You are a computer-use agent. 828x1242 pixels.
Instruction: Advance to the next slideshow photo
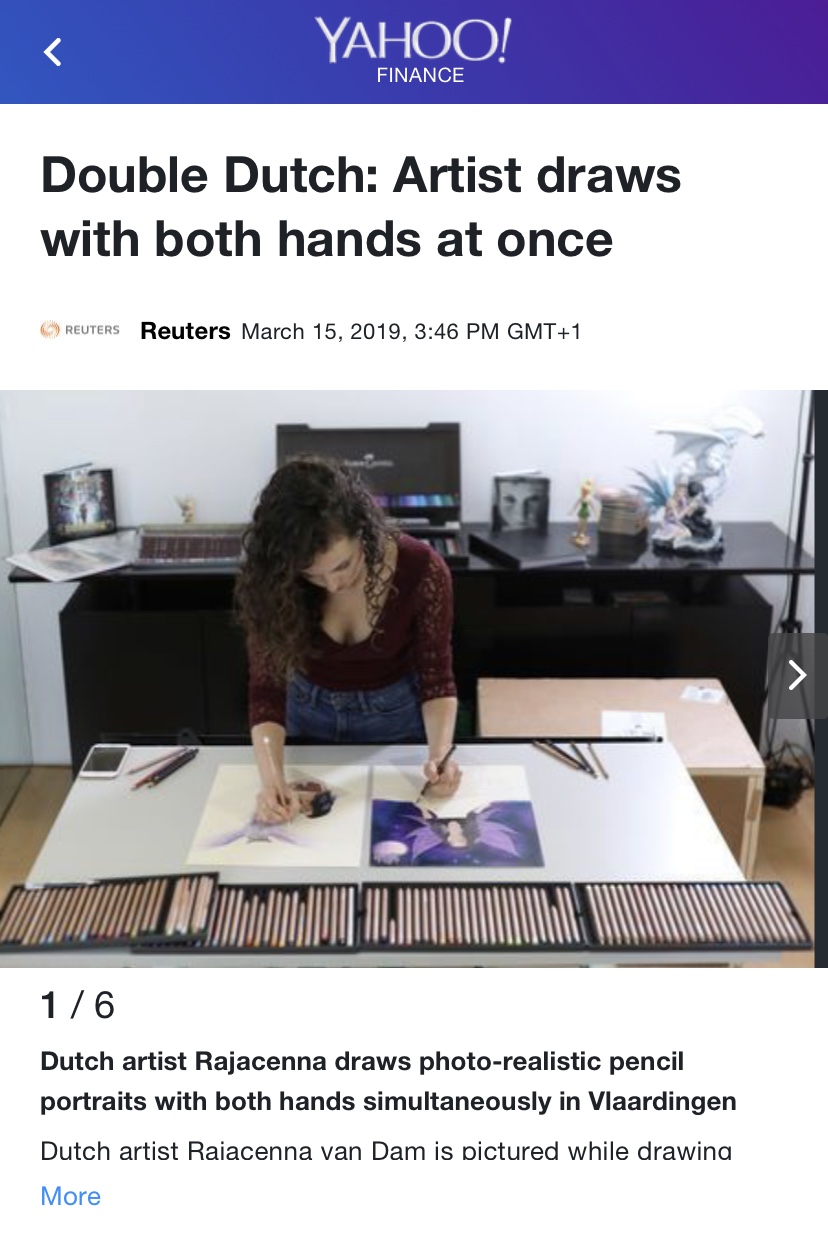(797, 676)
